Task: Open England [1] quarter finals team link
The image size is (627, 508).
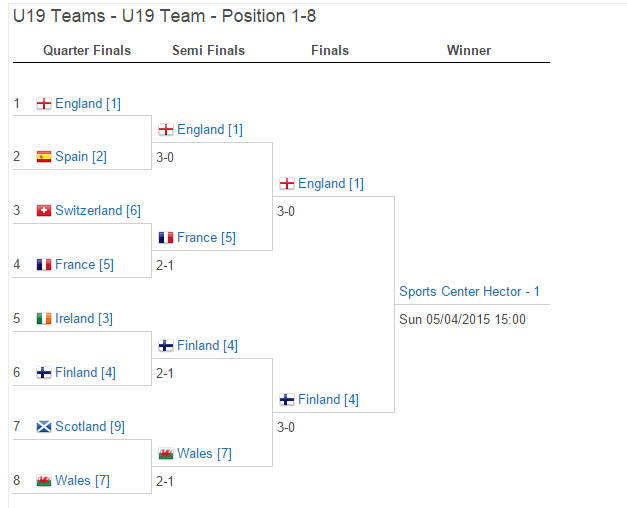Action: (x=88, y=104)
